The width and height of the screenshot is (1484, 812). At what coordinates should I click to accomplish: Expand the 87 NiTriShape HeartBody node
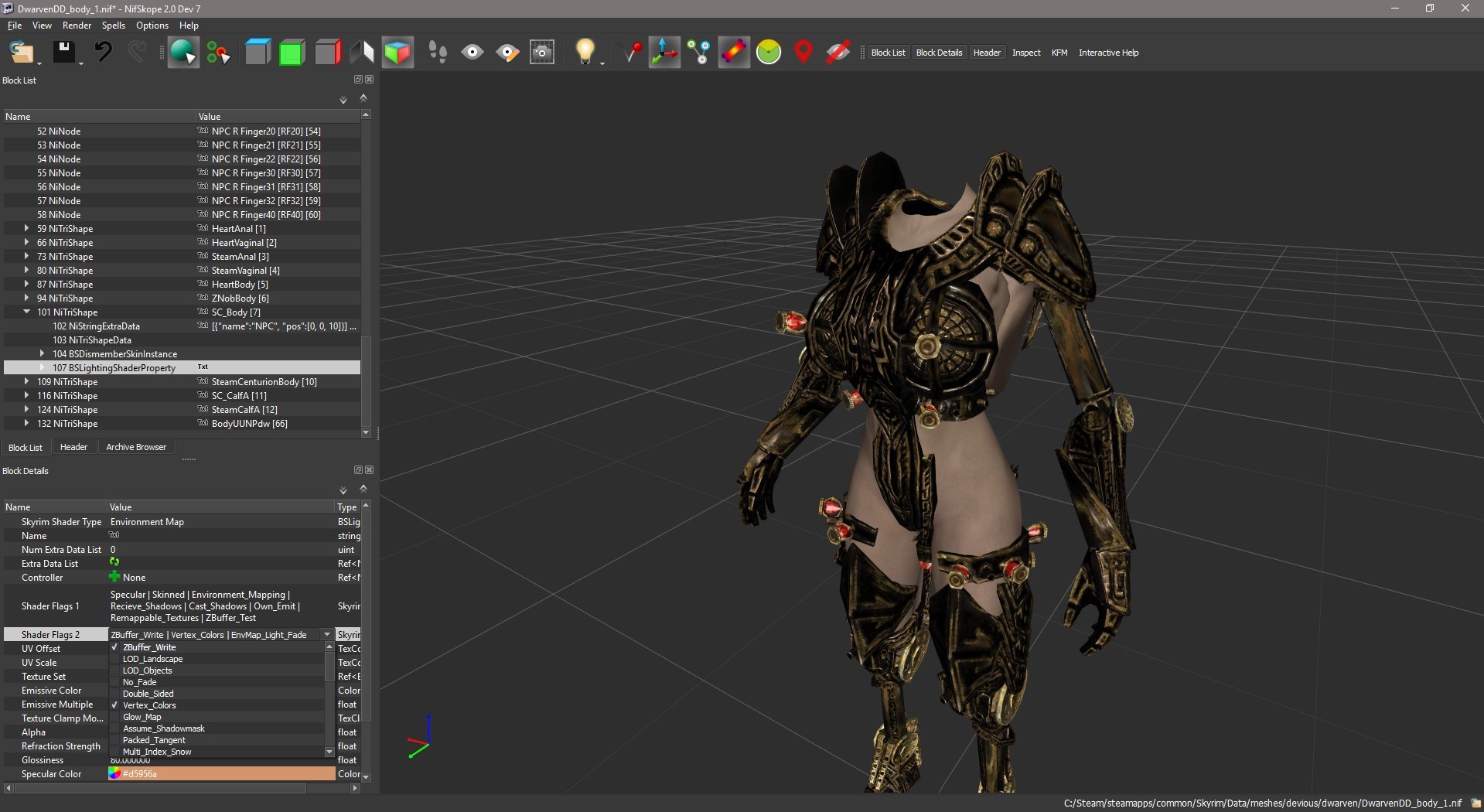[x=26, y=284]
